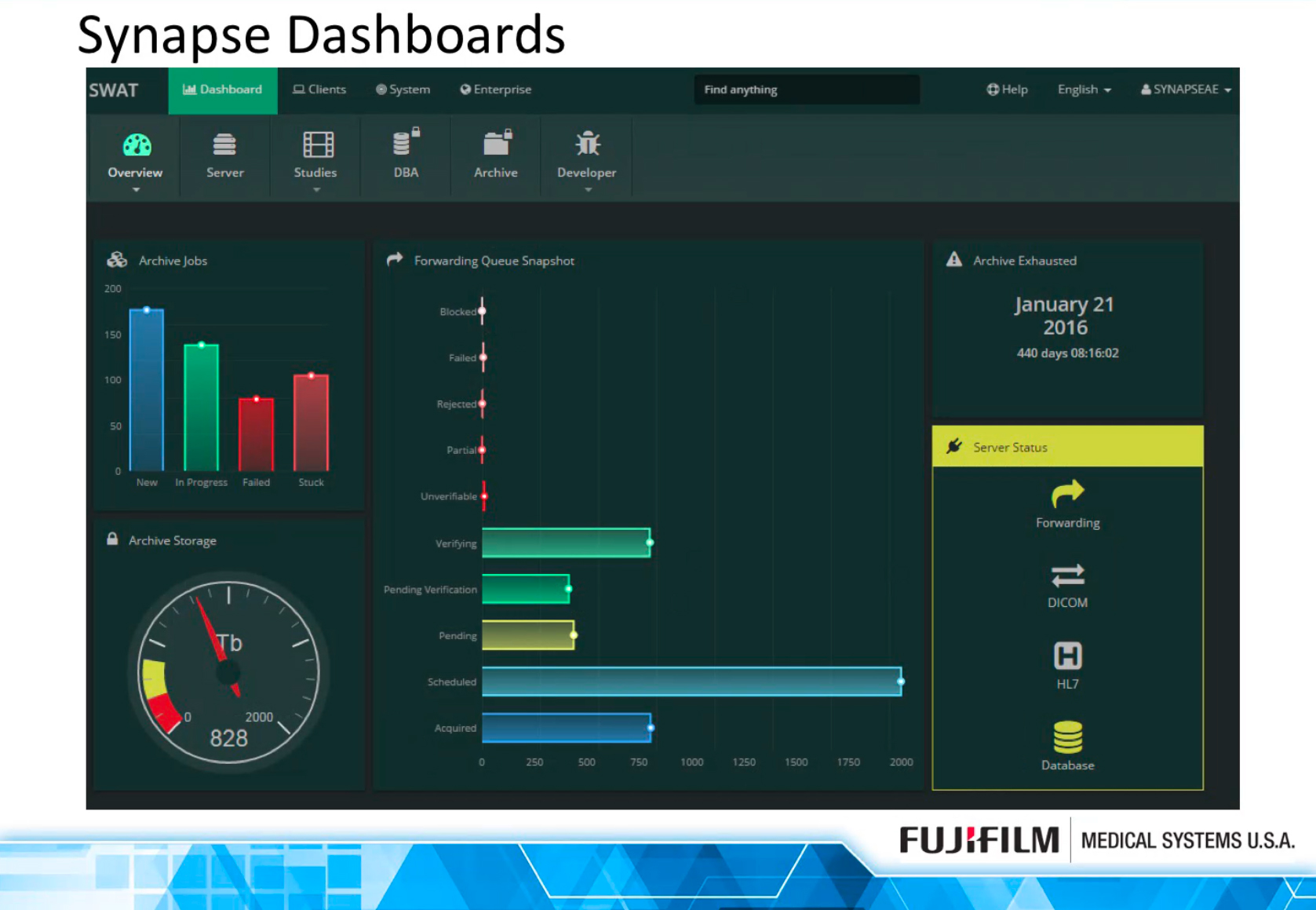Click the HL7 server status icon

1067,656
